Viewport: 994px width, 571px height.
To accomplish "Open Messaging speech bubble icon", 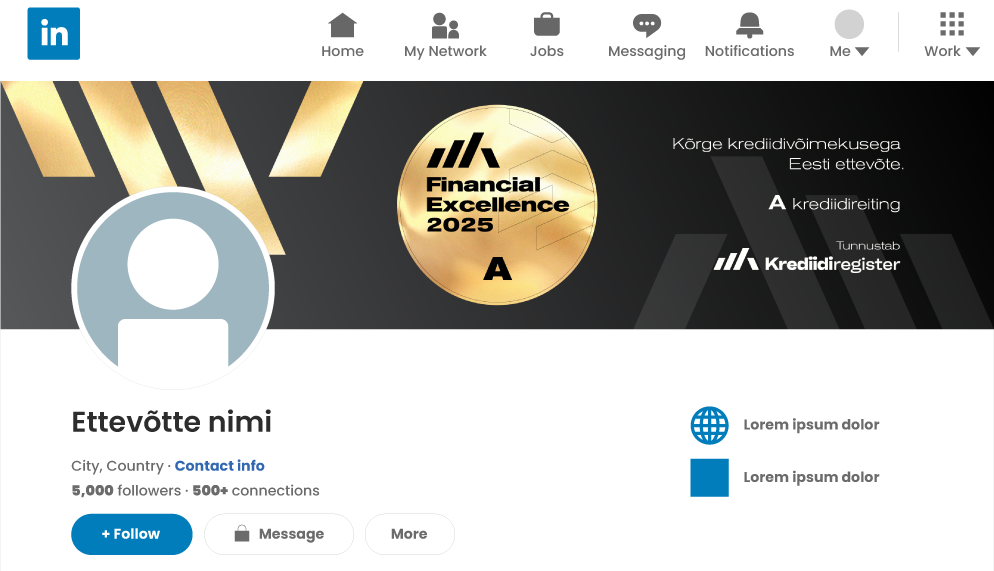I will tap(647, 25).
